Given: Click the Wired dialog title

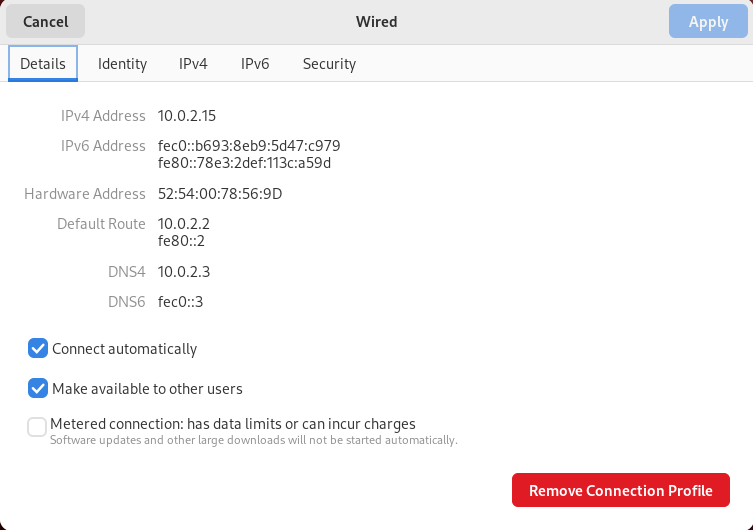Looking at the screenshot, I should pyautogui.click(x=376, y=21).
